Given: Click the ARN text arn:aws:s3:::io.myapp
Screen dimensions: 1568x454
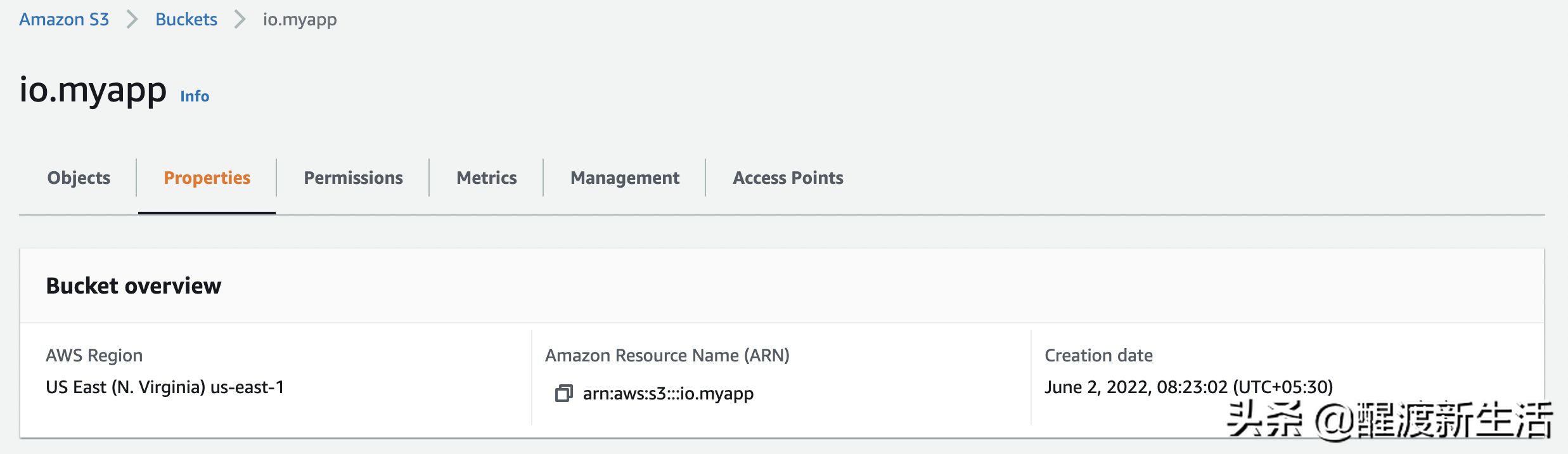Looking at the screenshot, I should [x=669, y=393].
